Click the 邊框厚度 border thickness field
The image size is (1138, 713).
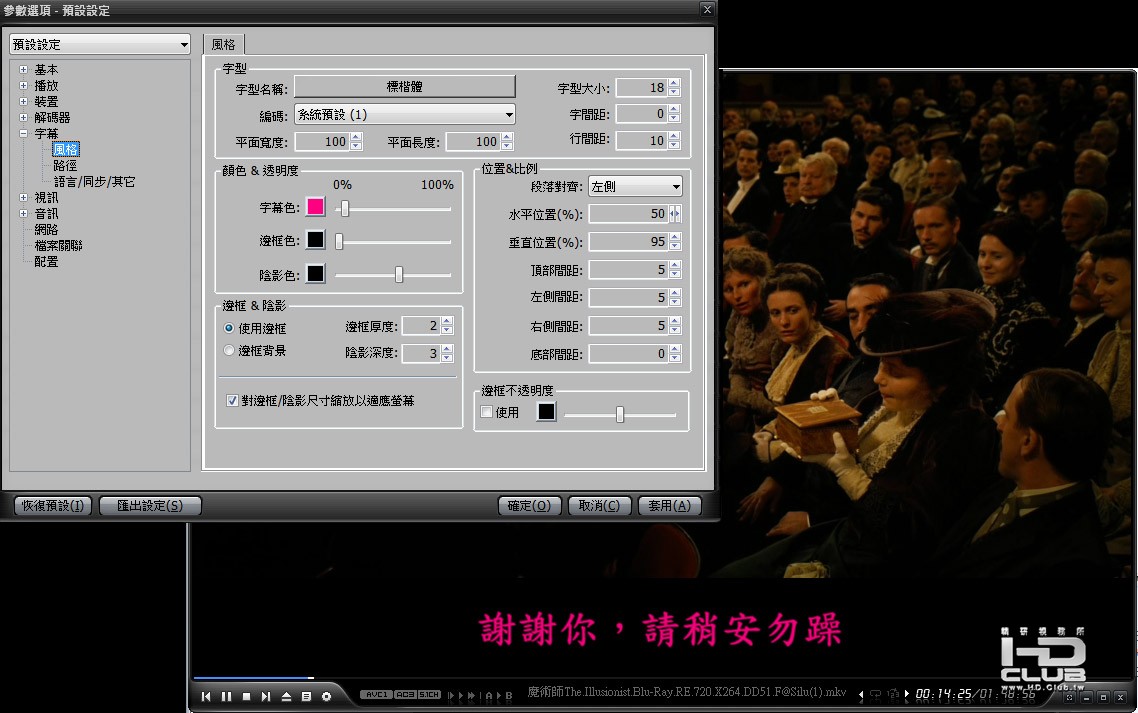click(x=422, y=326)
